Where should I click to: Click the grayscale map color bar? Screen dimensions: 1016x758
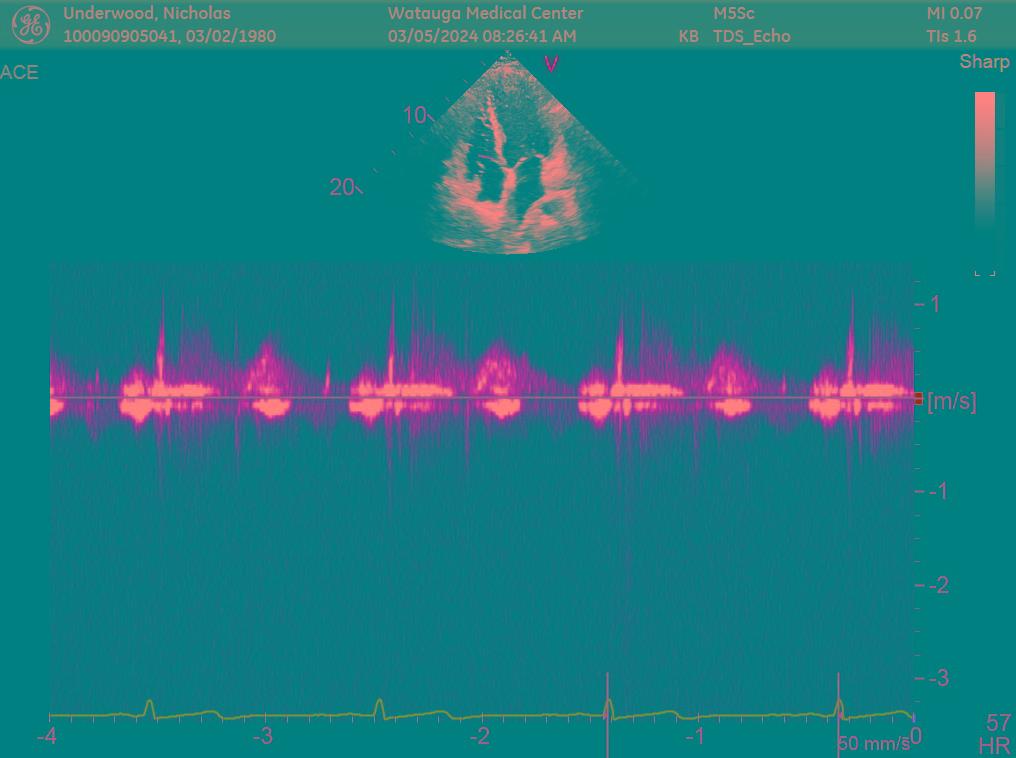(985, 175)
